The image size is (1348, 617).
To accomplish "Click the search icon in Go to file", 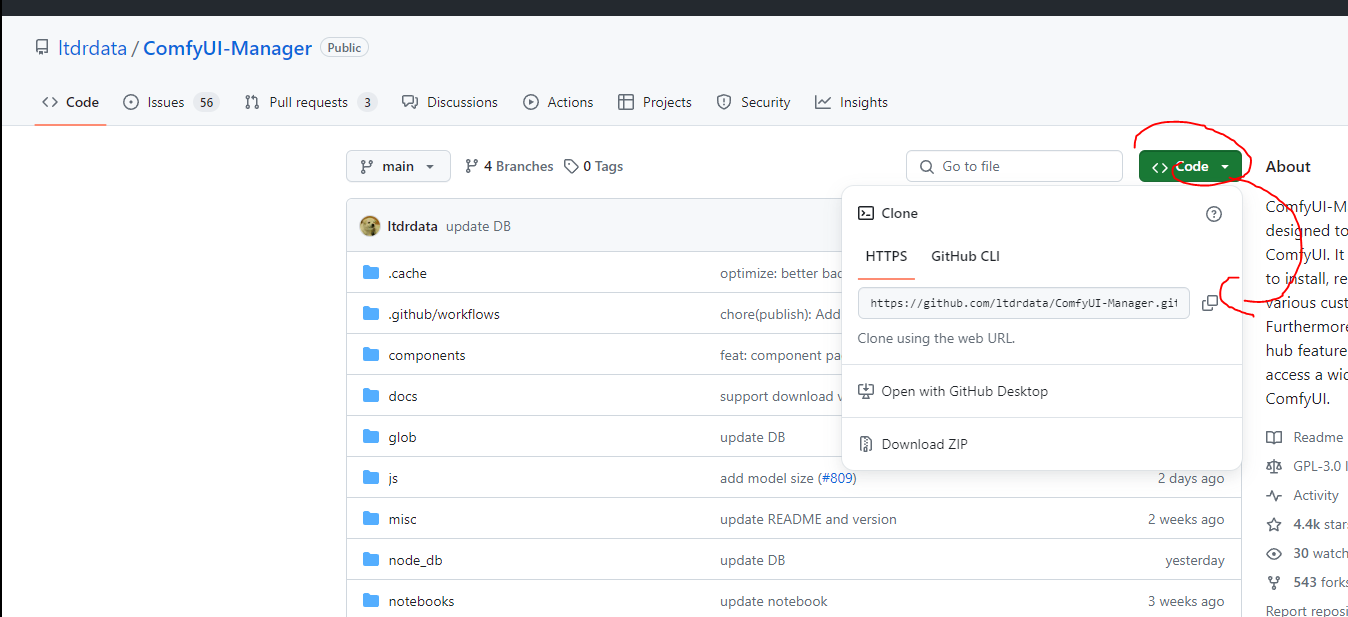I will click(x=927, y=166).
